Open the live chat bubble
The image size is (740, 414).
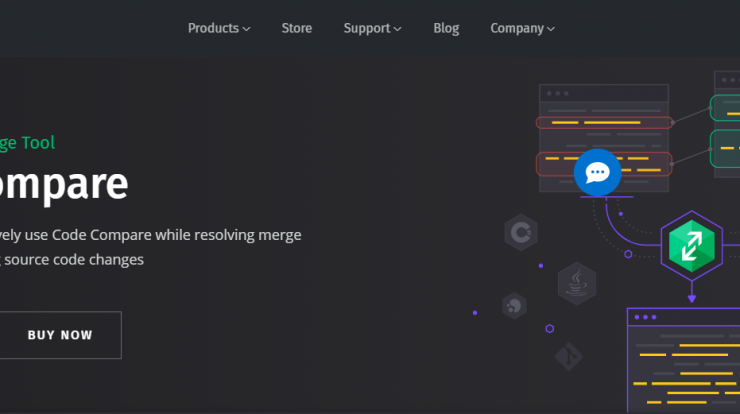click(597, 172)
